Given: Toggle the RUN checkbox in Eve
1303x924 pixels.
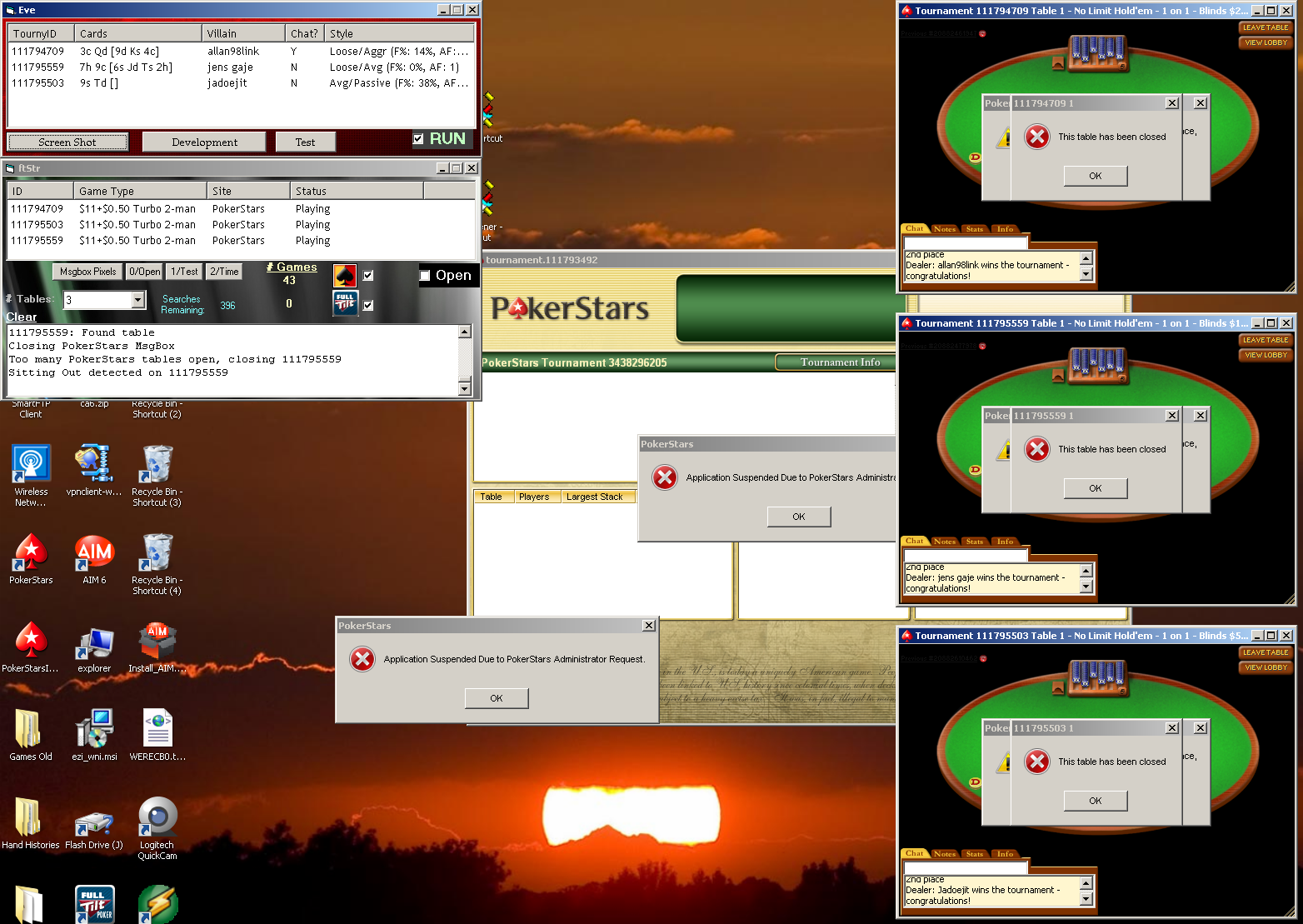Looking at the screenshot, I should [x=418, y=139].
